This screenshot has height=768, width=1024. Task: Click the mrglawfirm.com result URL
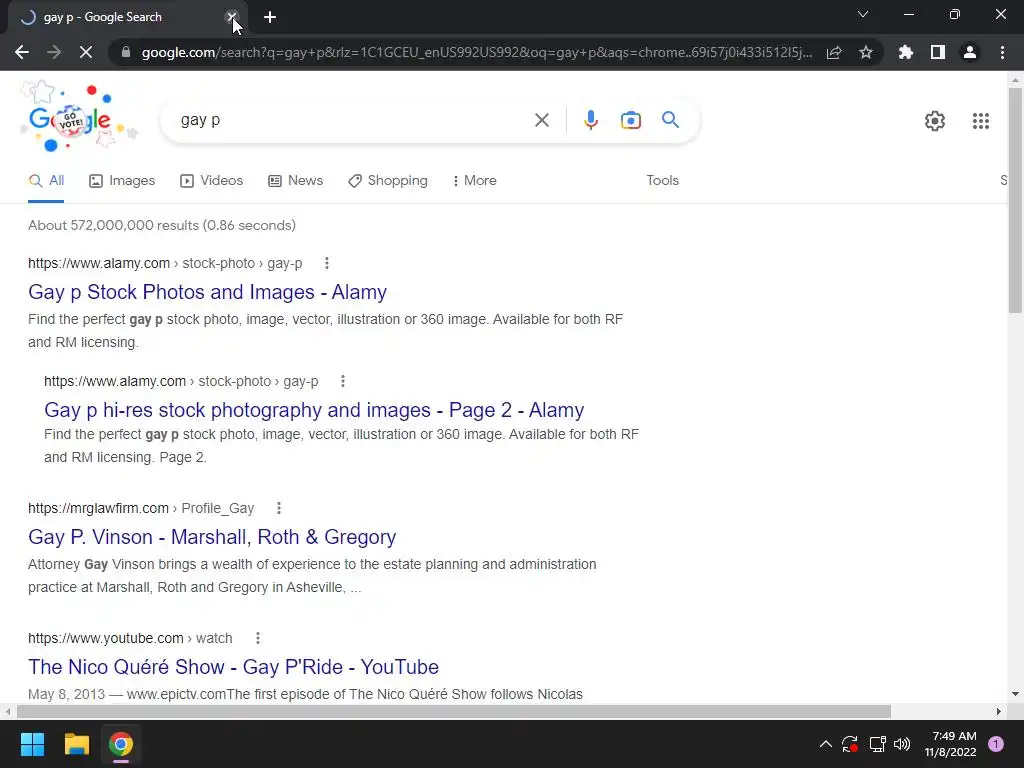pyautogui.click(x=141, y=508)
